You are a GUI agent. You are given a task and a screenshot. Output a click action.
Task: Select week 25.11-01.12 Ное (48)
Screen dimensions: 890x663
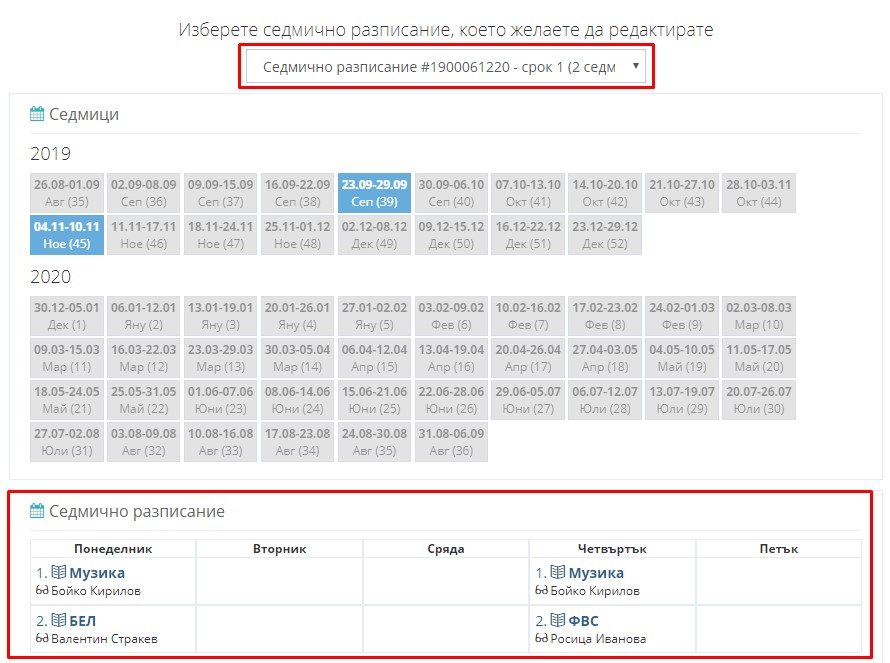click(297, 235)
